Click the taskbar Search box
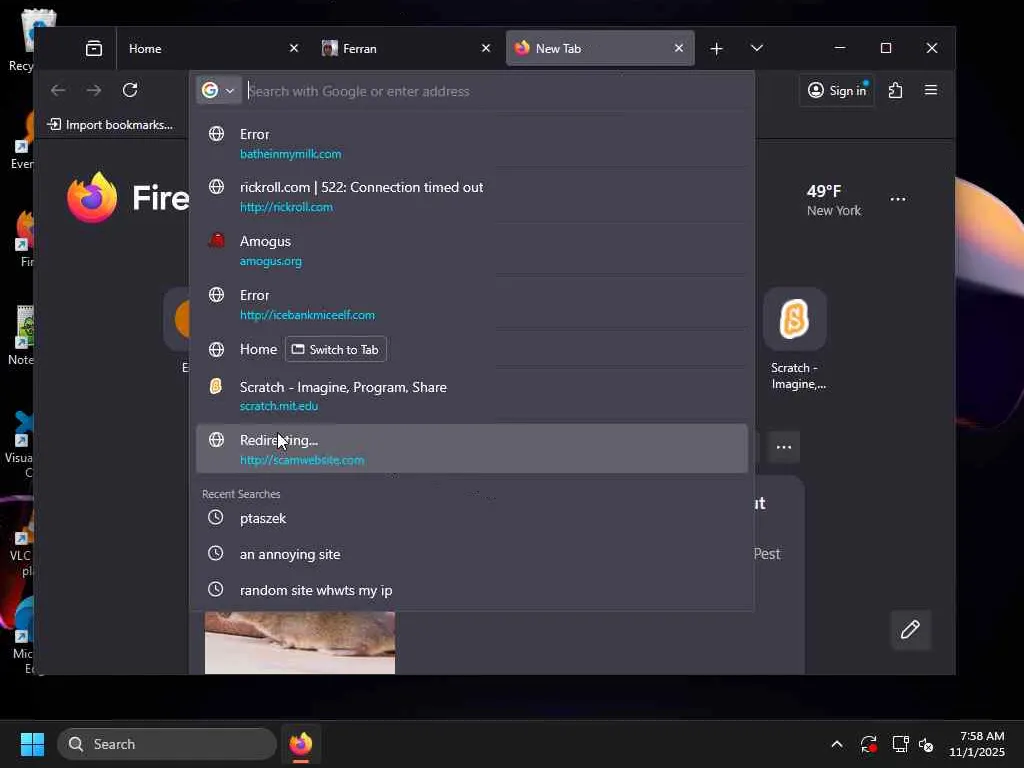Image resolution: width=1024 pixels, height=768 pixels. click(x=167, y=744)
